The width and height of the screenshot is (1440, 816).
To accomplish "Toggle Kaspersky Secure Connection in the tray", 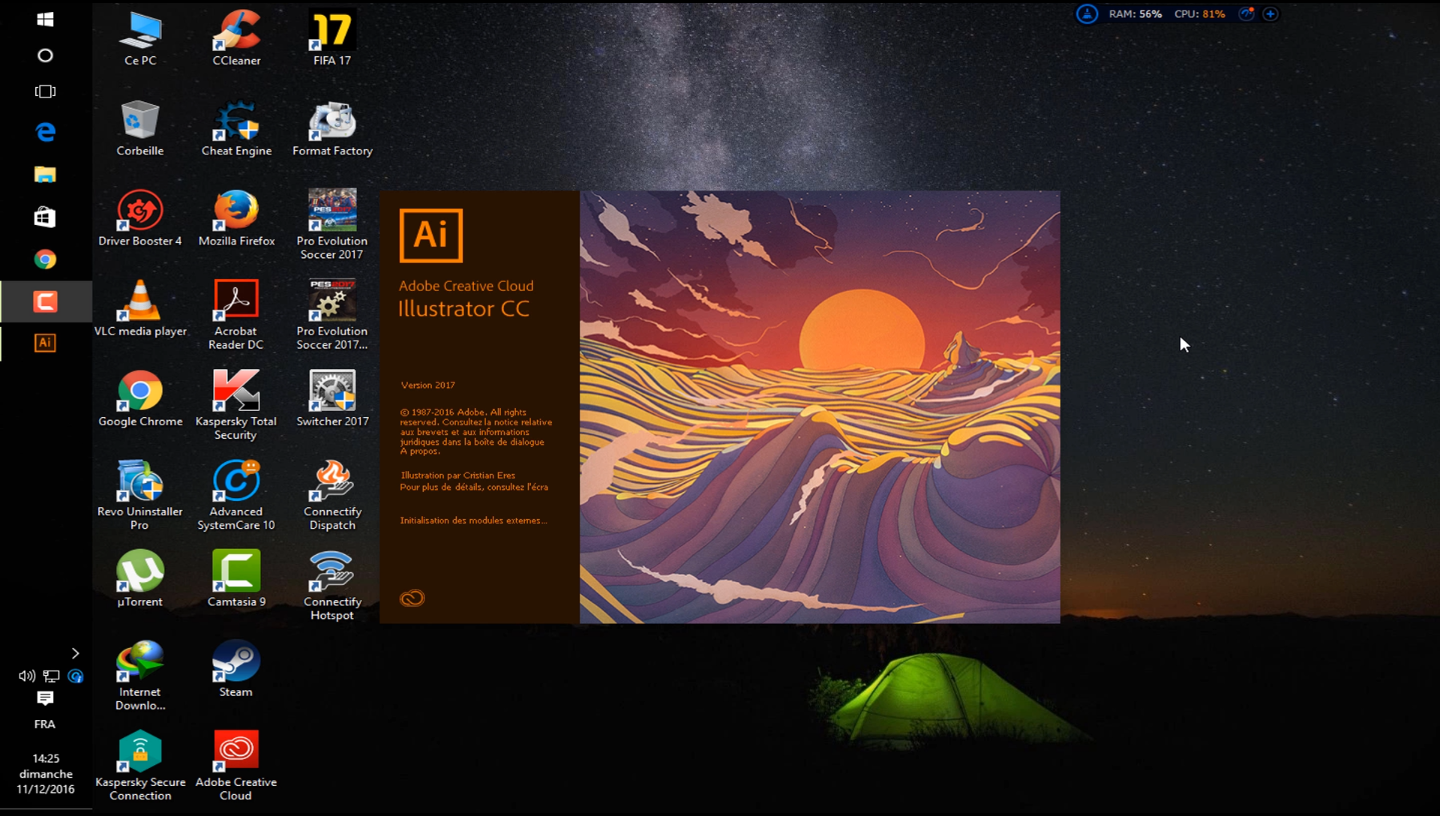I will pos(76,677).
